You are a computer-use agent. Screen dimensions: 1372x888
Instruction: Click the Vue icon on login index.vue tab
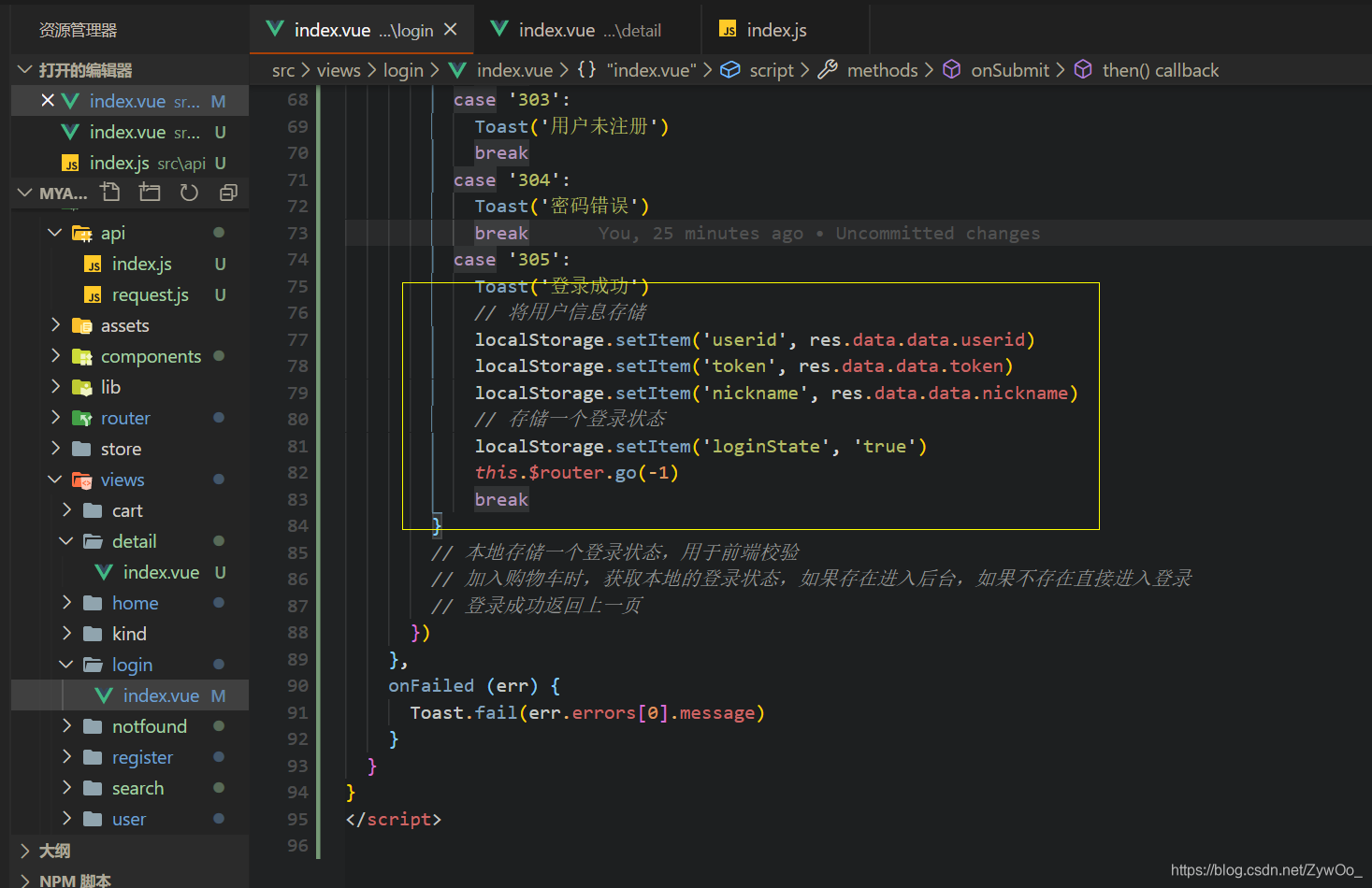275,29
